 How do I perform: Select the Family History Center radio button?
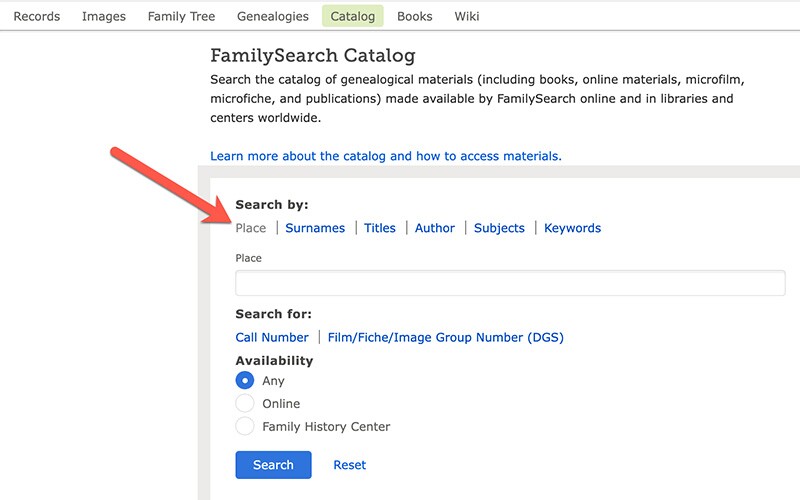[245, 427]
